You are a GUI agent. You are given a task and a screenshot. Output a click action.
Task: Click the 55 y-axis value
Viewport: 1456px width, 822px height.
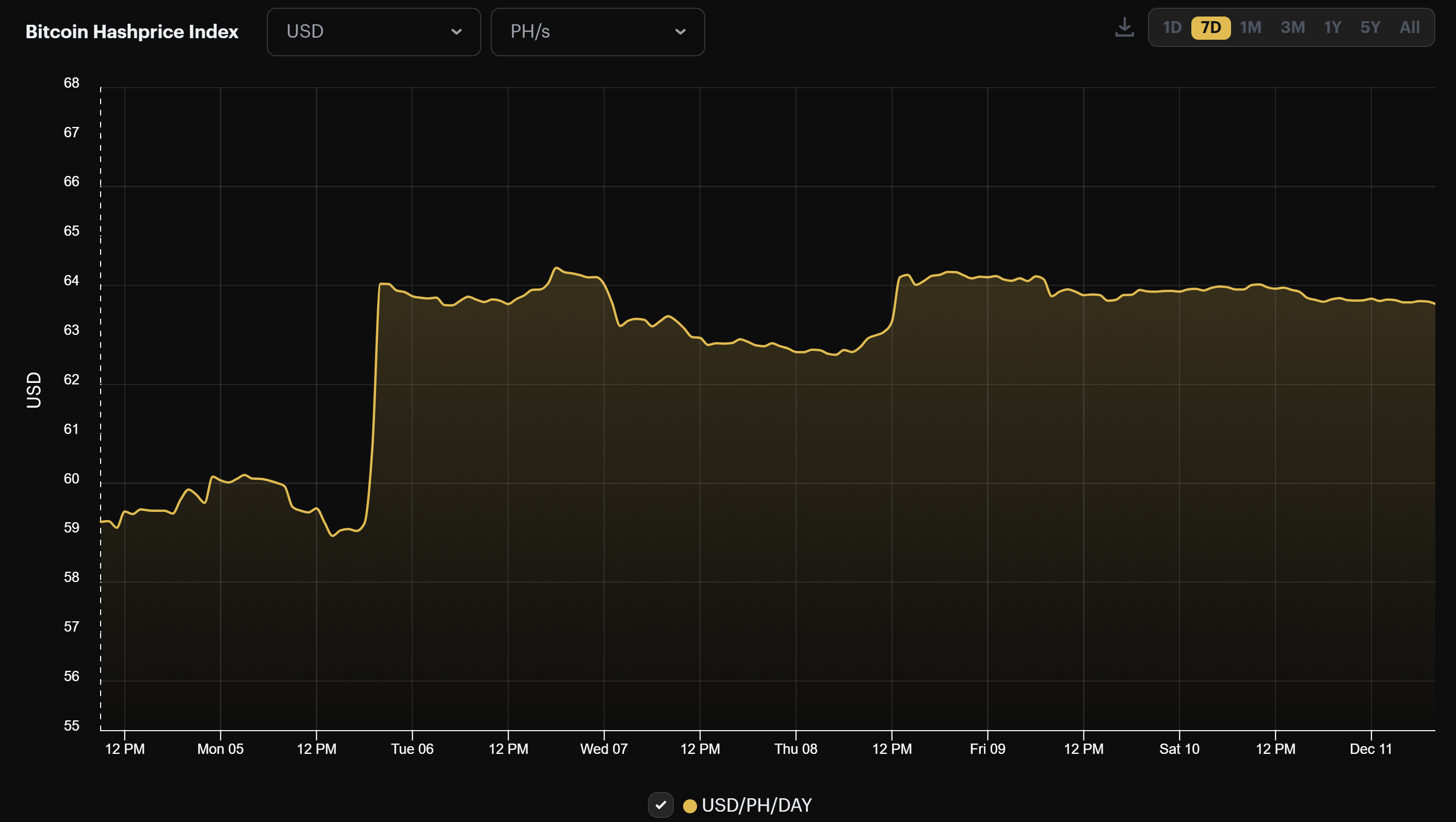pyautogui.click(x=71, y=726)
